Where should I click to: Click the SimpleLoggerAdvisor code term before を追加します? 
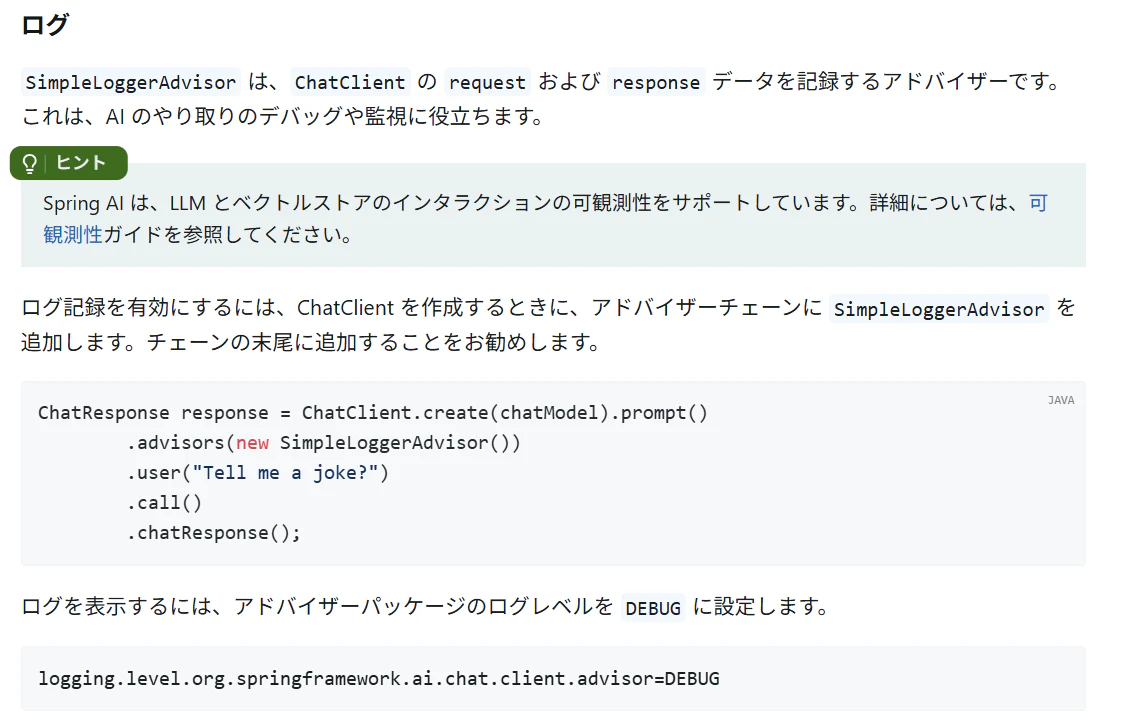(939, 309)
